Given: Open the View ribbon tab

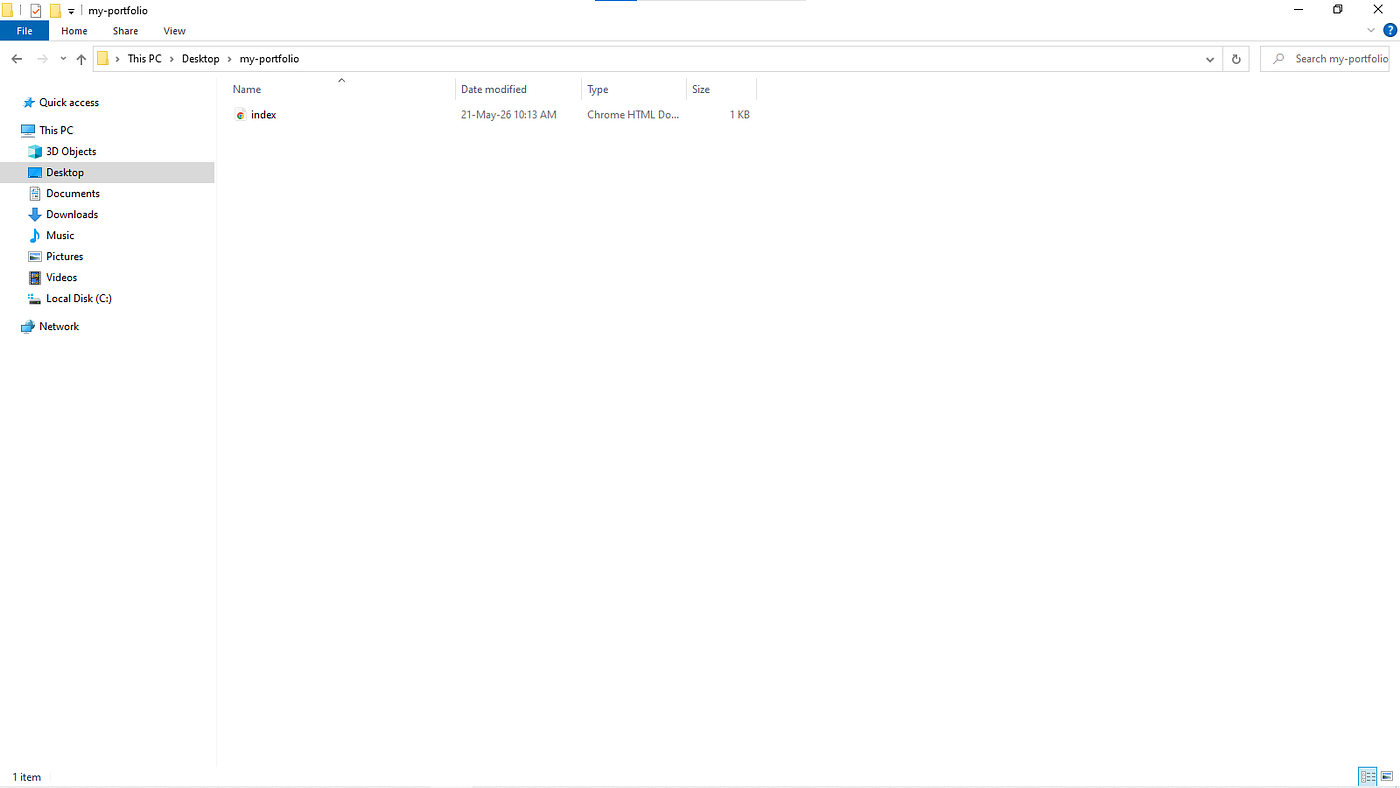Looking at the screenshot, I should [174, 31].
